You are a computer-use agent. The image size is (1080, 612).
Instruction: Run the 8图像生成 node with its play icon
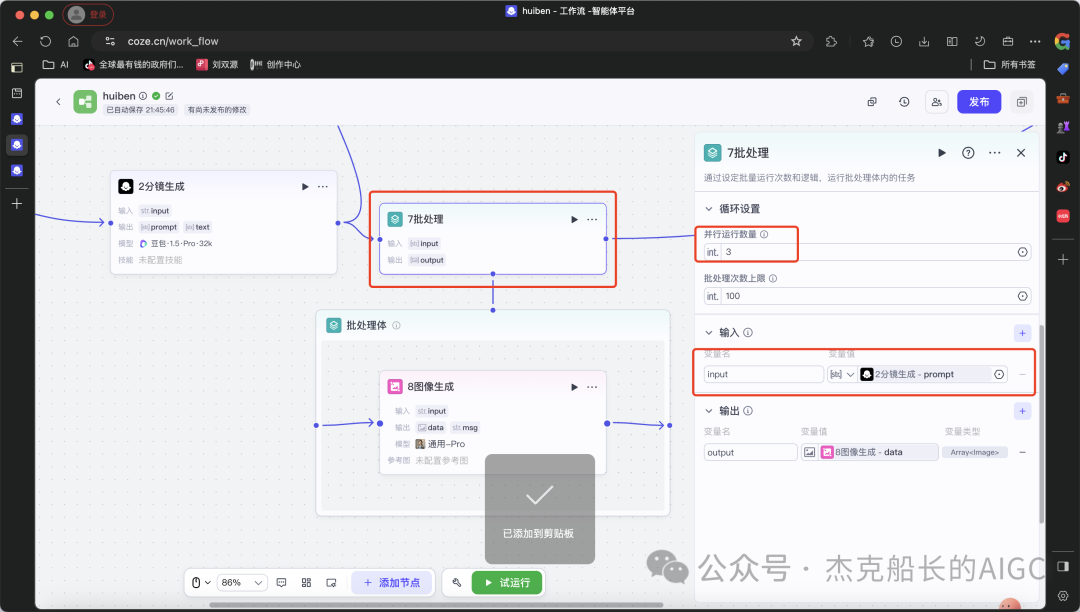[574, 387]
